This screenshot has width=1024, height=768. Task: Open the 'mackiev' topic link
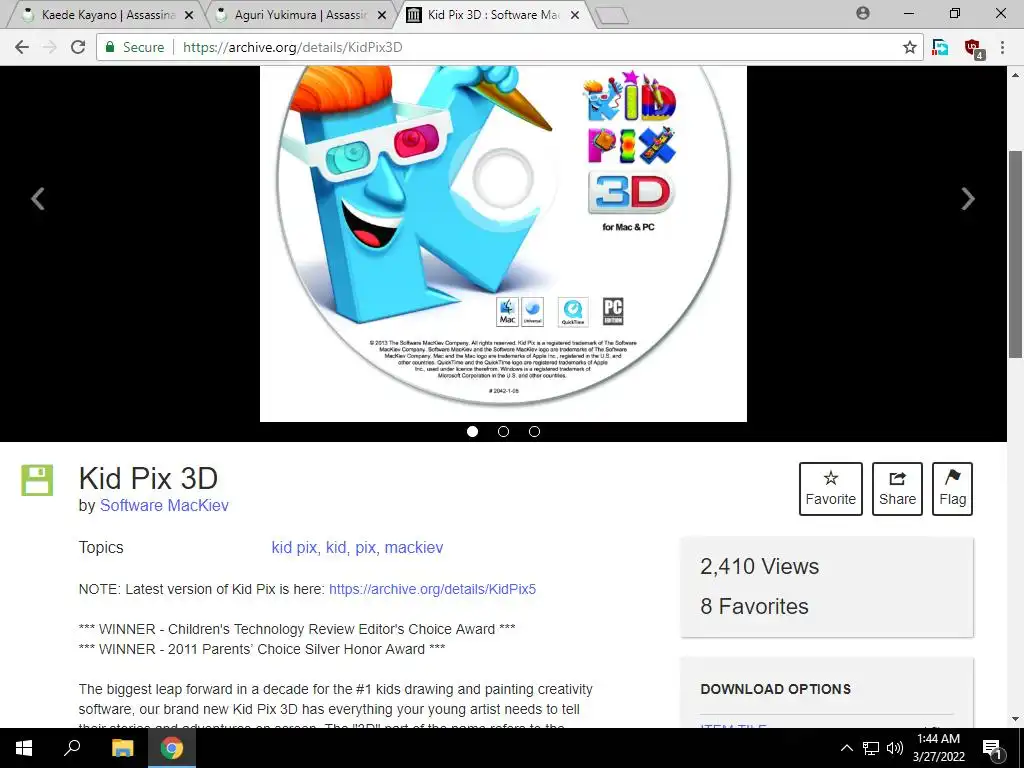414,547
